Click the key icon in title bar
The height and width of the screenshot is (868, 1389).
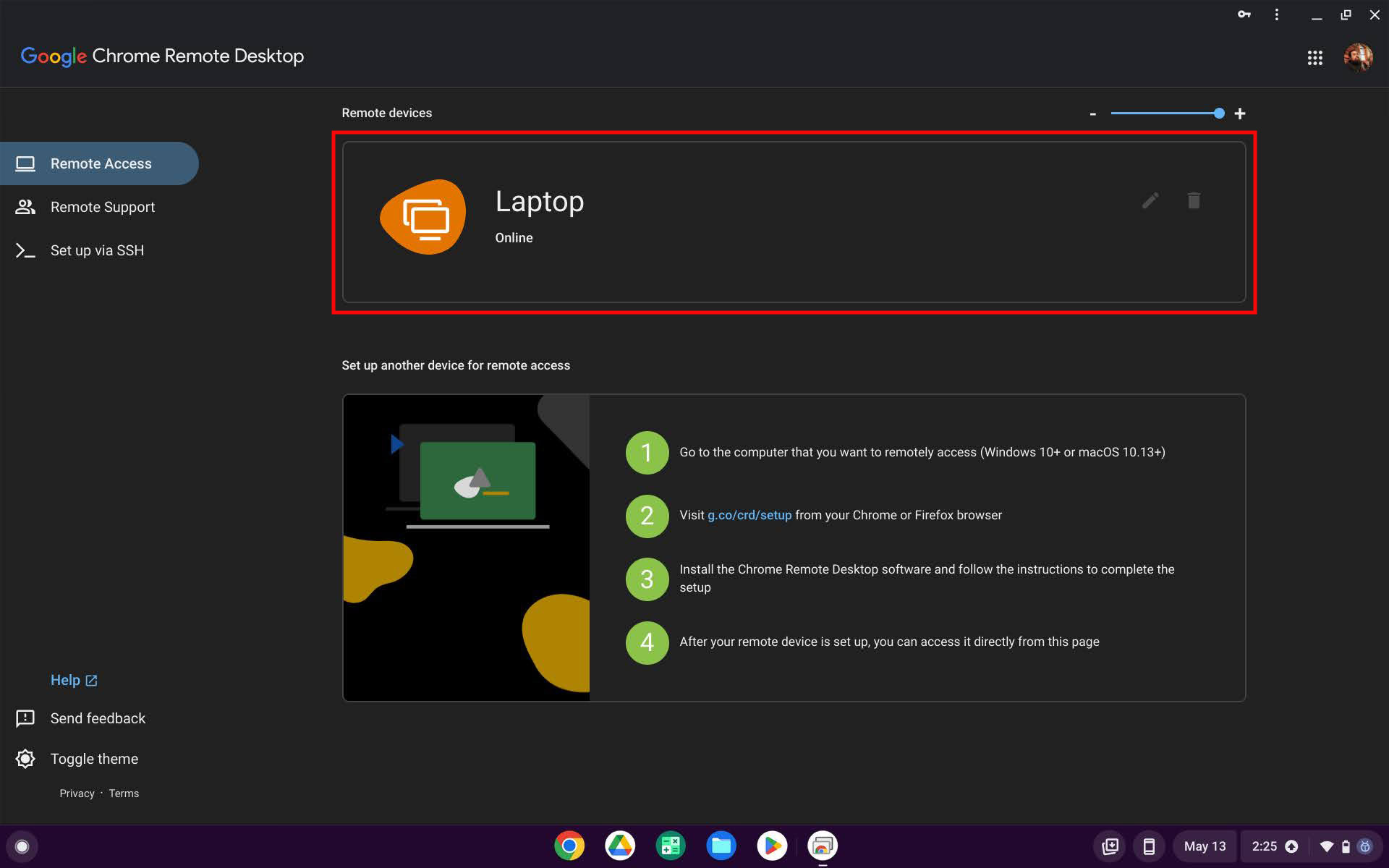(1244, 14)
